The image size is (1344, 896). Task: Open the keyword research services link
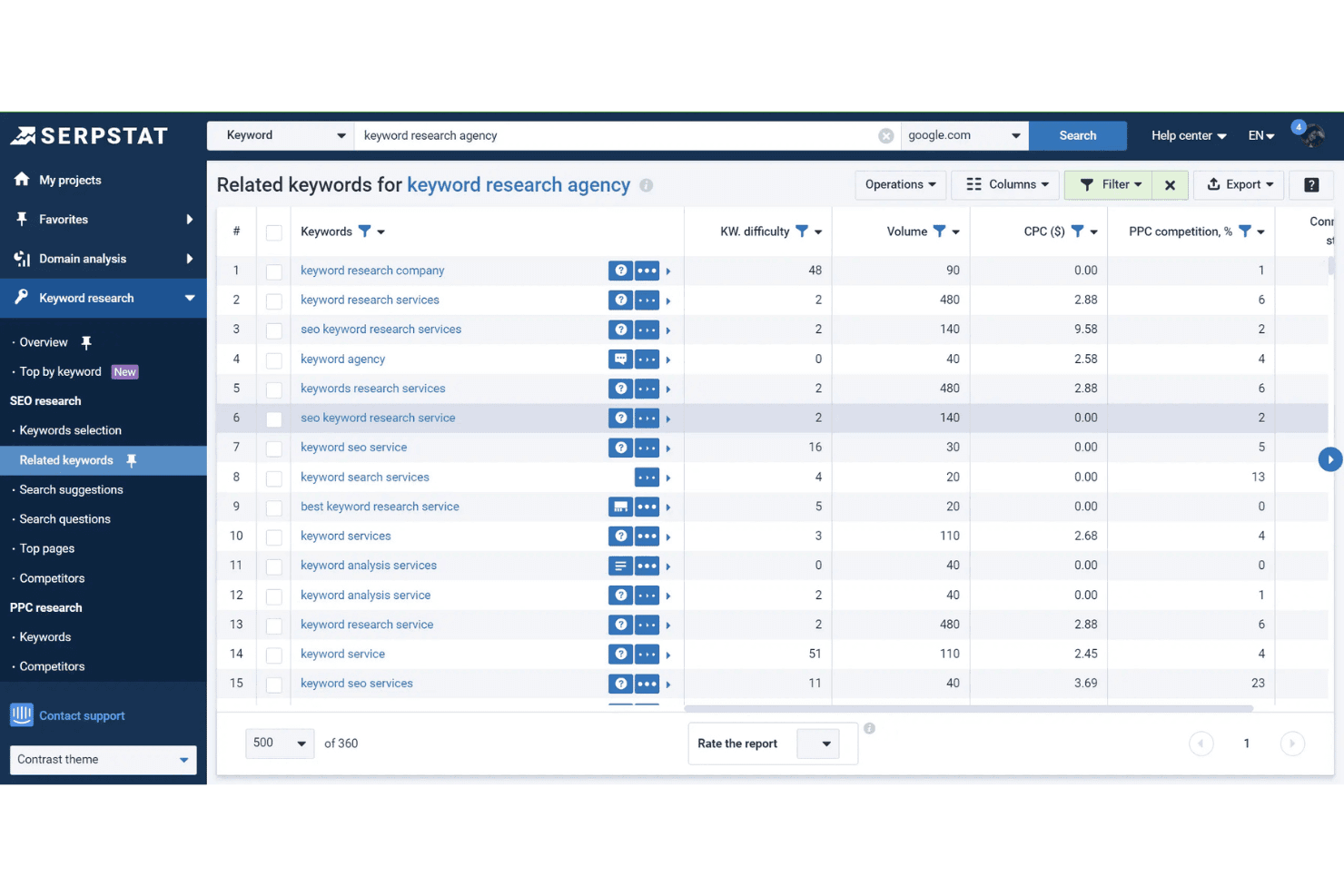pos(370,300)
